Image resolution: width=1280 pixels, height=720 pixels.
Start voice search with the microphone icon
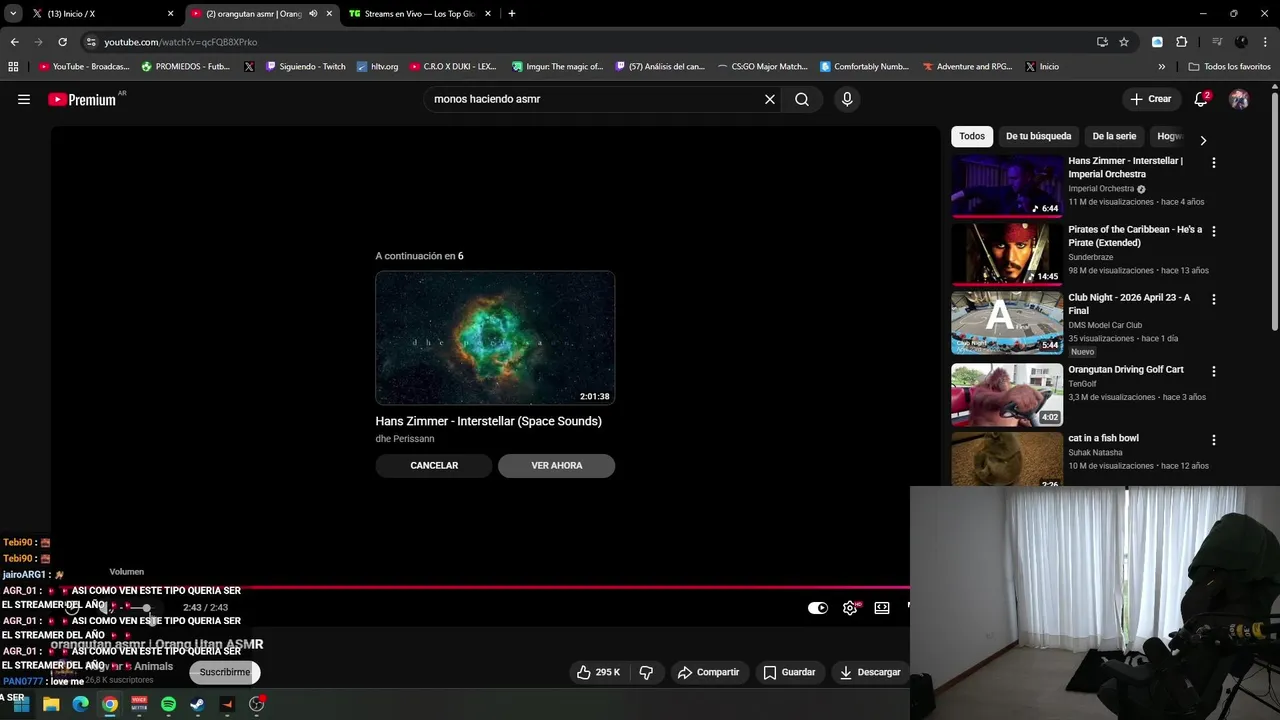pos(847,99)
